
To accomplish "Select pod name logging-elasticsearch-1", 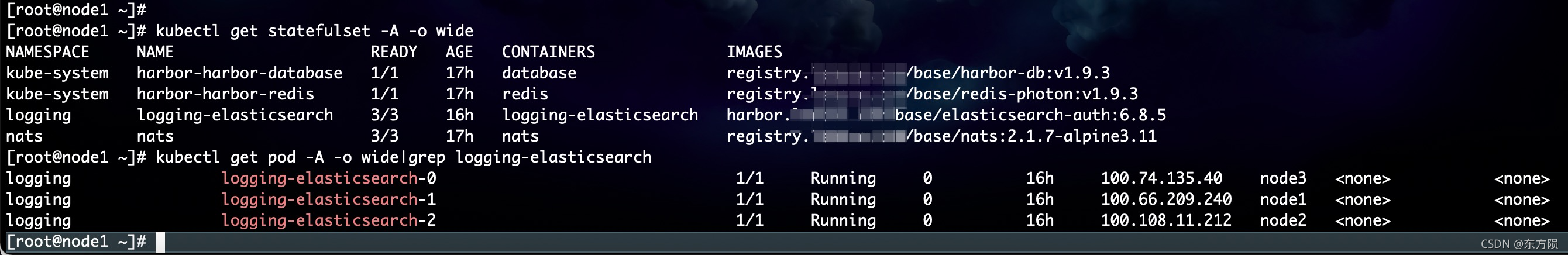I will pyautogui.click(x=328, y=199).
